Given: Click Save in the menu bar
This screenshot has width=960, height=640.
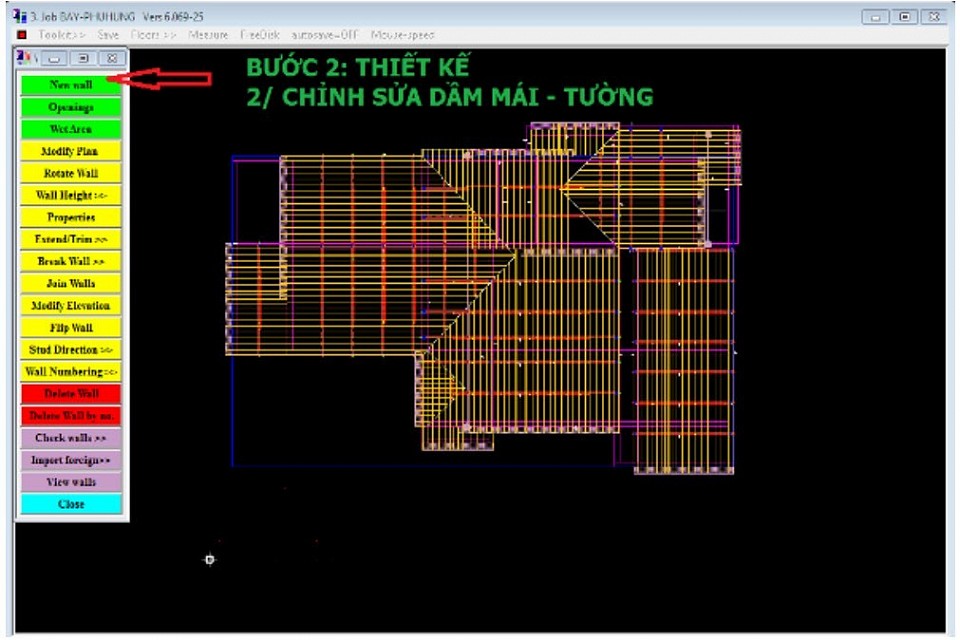Looking at the screenshot, I should 108,35.
